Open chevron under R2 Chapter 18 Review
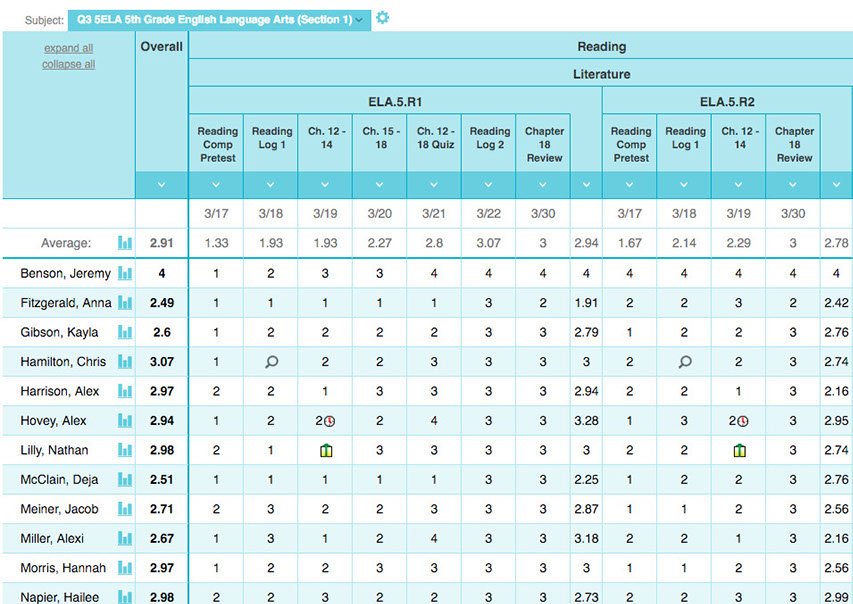The width and height of the screenshot is (853, 604). [793, 185]
